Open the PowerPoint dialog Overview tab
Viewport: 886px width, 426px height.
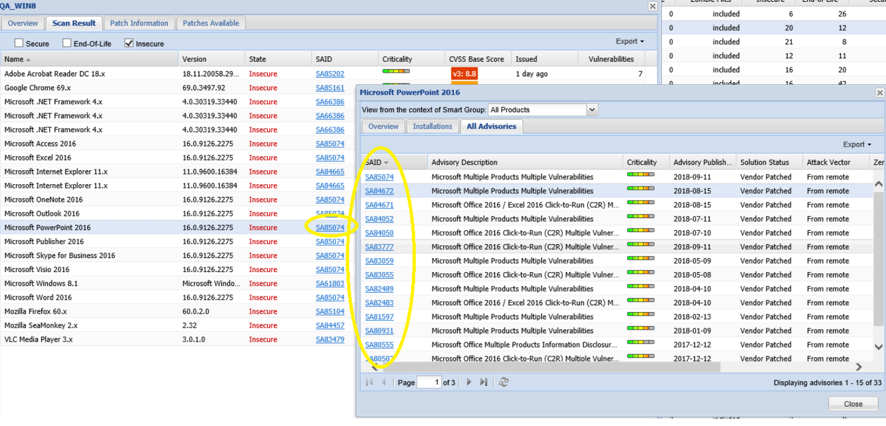click(383, 127)
